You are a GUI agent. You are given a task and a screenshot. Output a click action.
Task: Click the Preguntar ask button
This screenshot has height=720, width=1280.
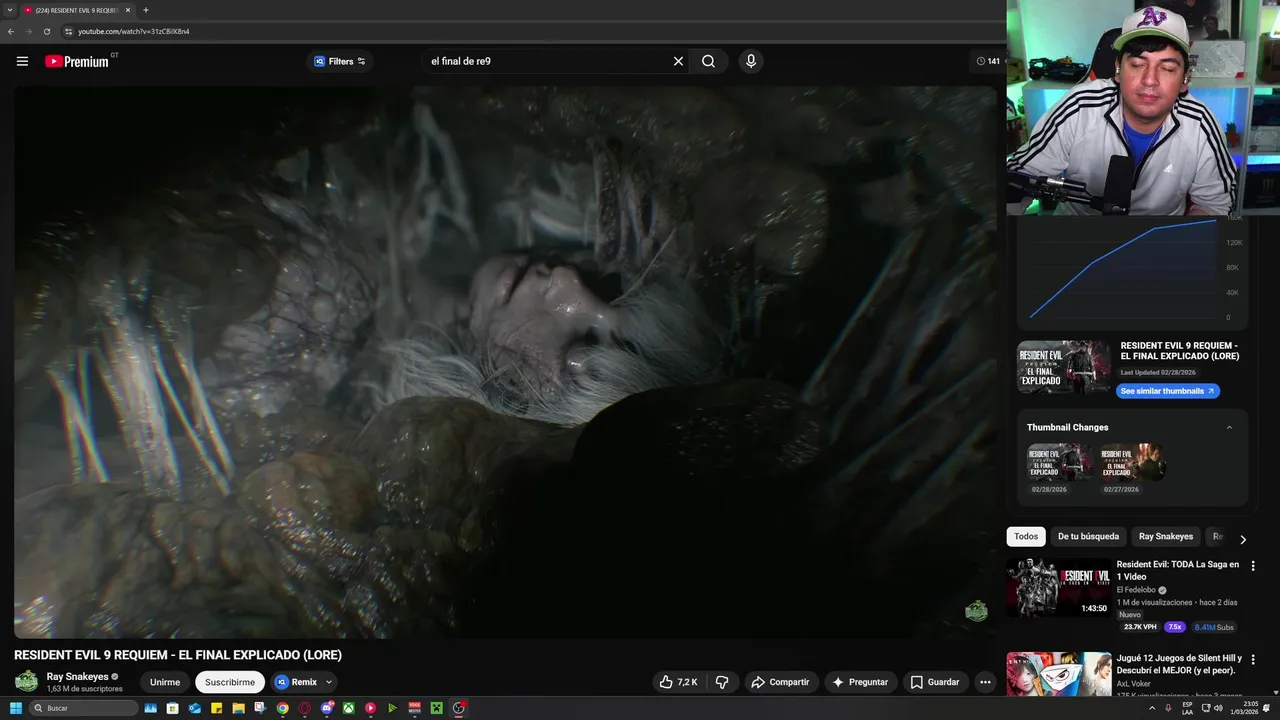pyautogui.click(x=860, y=682)
